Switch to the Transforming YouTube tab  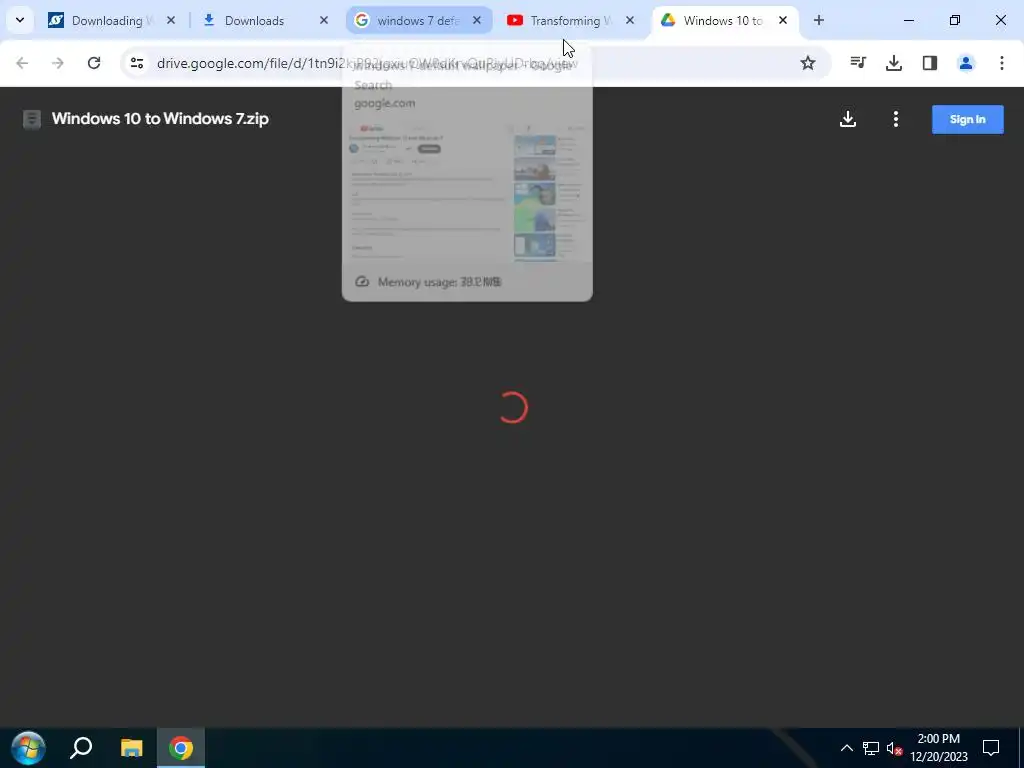click(x=571, y=20)
